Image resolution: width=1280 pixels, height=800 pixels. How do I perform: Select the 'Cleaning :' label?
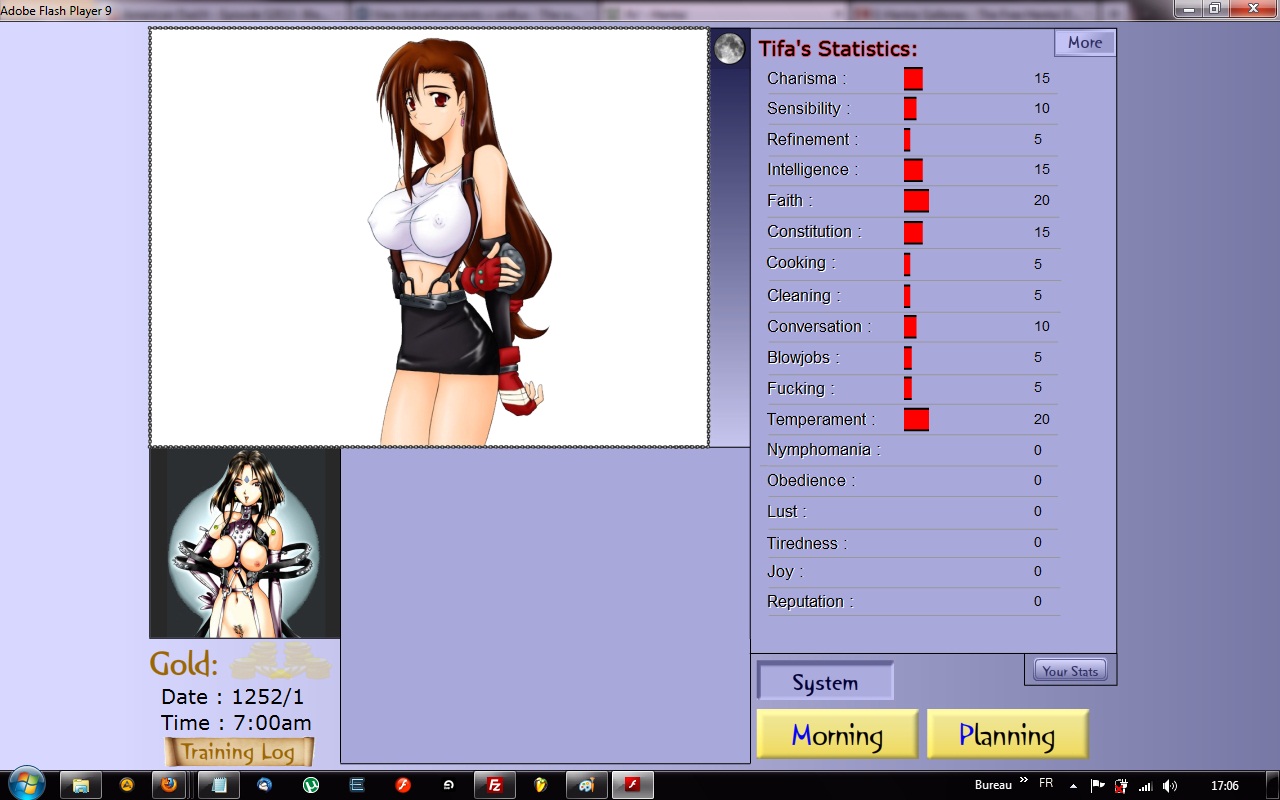pyautogui.click(x=804, y=295)
